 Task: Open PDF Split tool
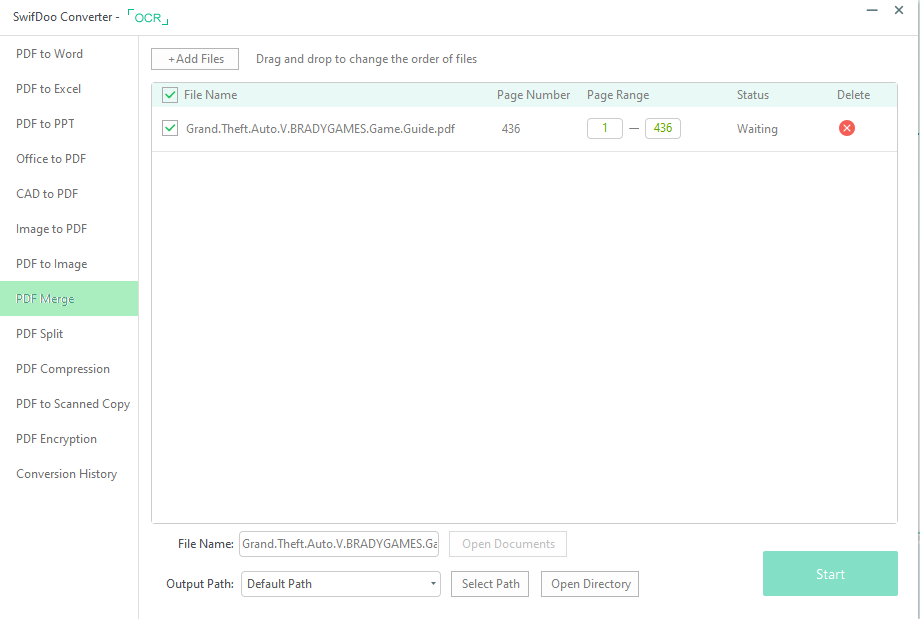point(69,334)
